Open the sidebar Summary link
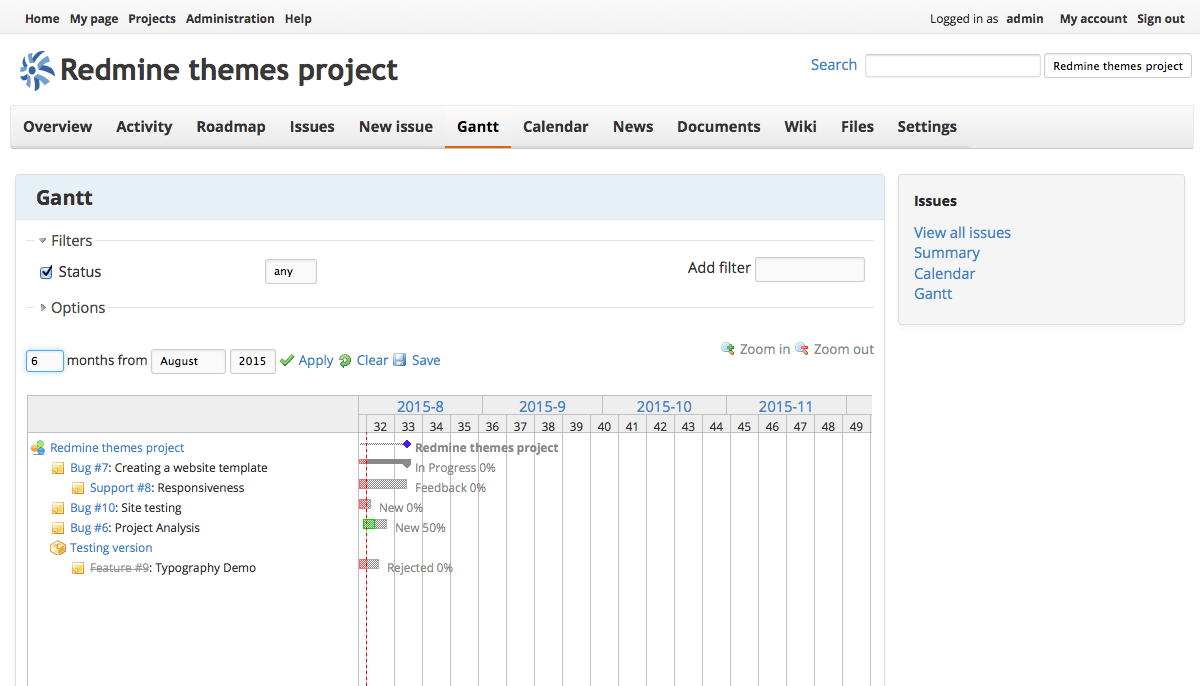 [x=947, y=253]
